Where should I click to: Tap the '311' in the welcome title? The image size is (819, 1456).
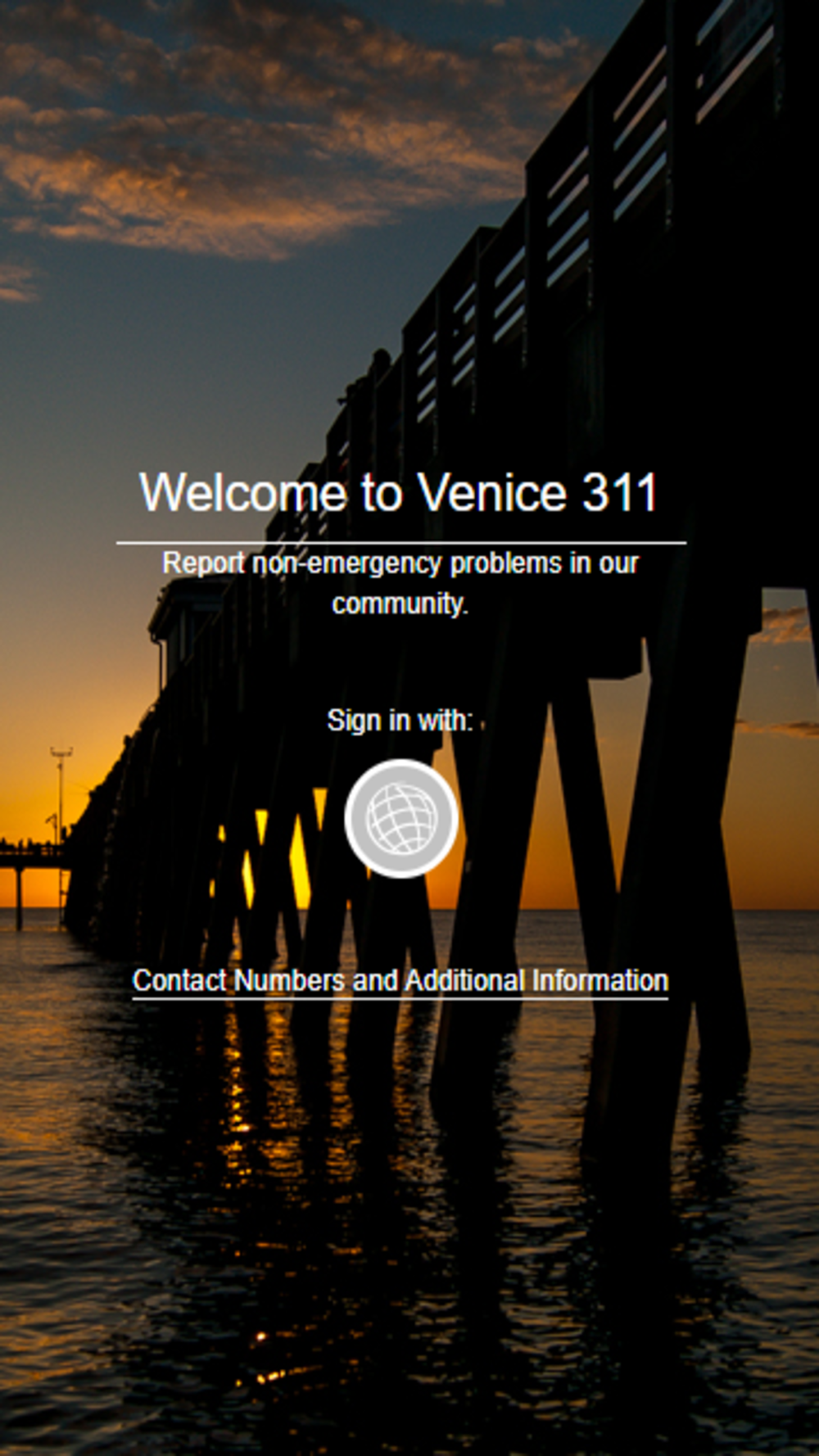pyautogui.click(x=620, y=492)
